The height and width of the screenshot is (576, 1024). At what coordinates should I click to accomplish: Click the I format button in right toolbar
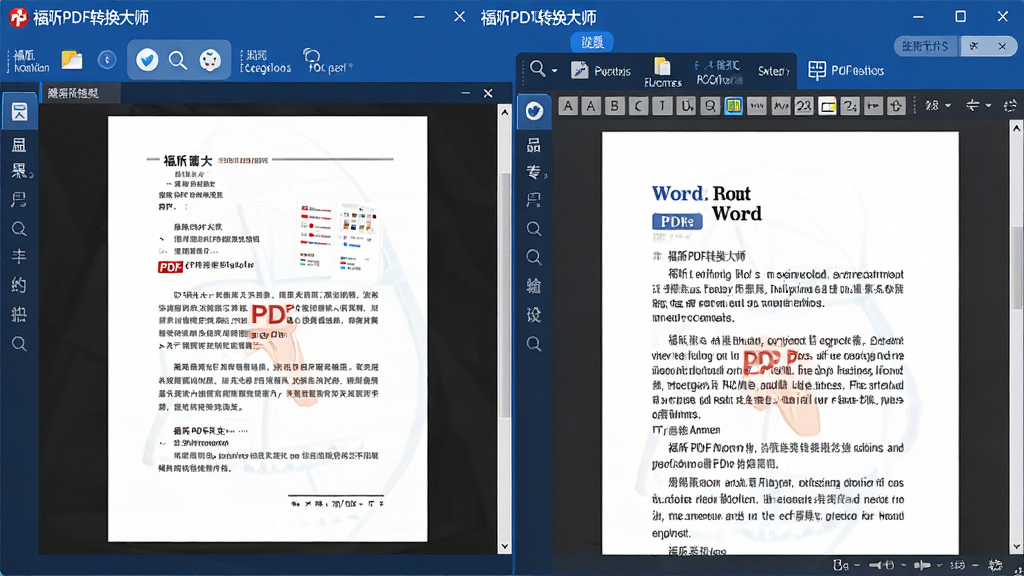662,106
